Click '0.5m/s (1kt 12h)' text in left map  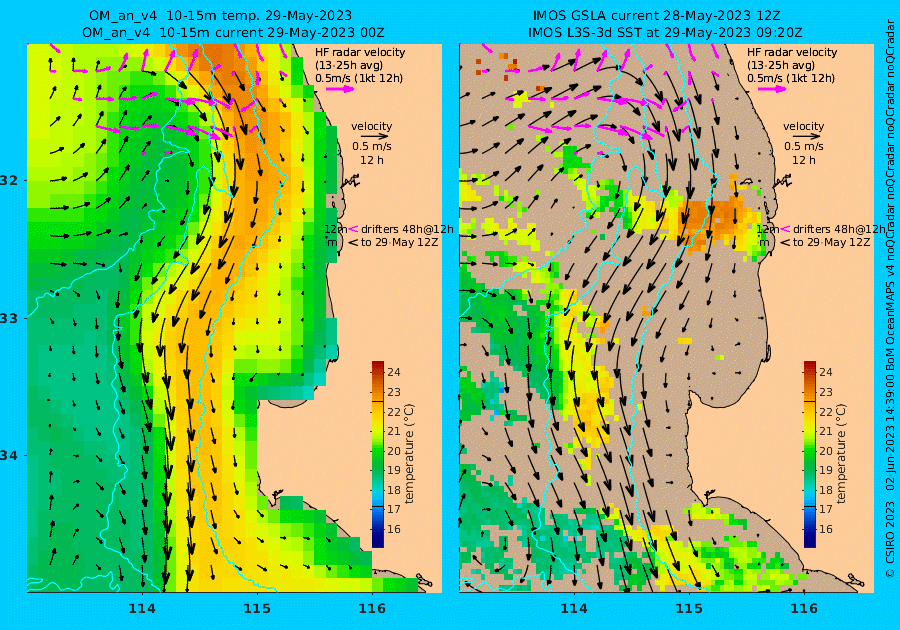click(359, 78)
